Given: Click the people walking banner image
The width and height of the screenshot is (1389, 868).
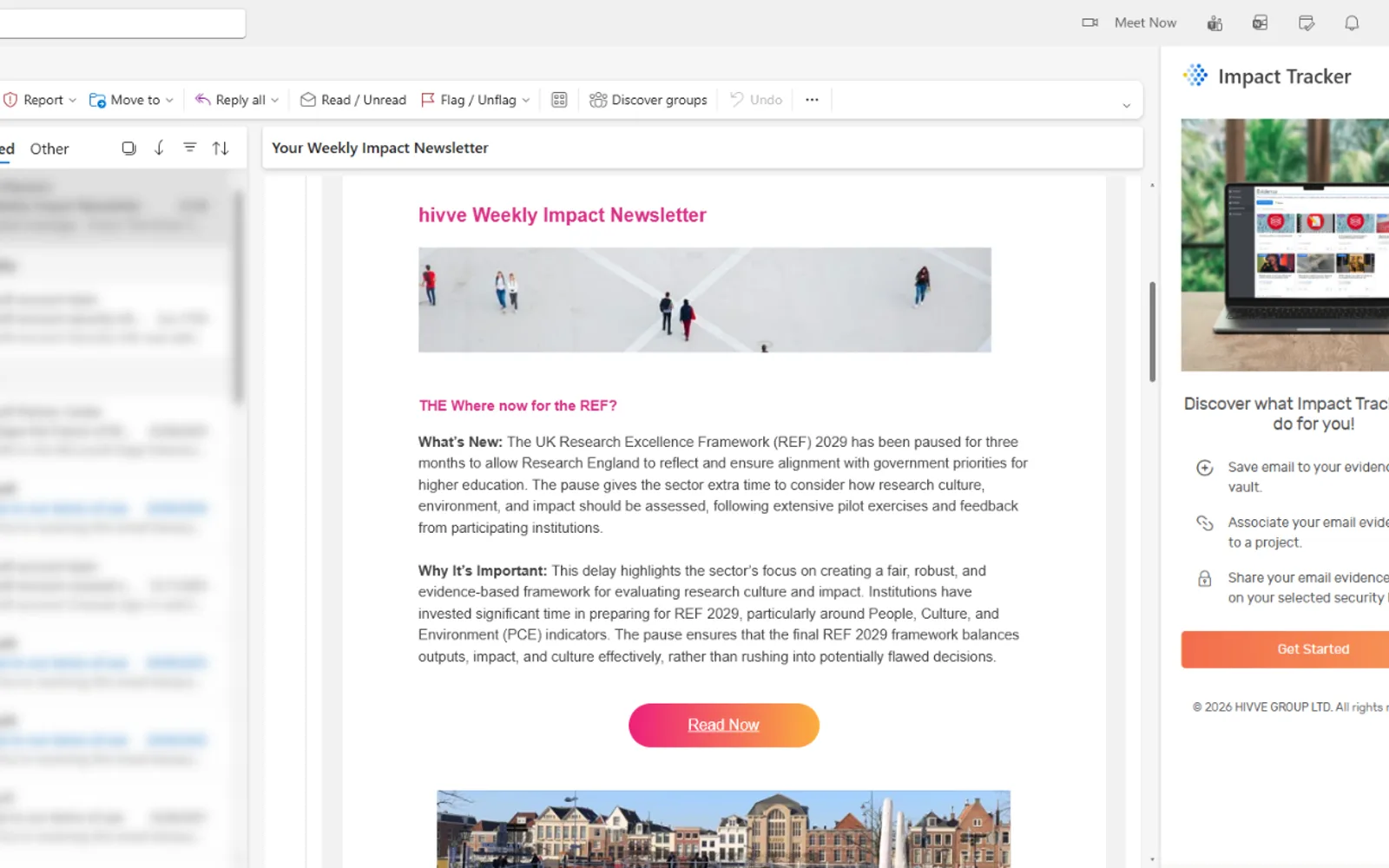Looking at the screenshot, I should pyautogui.click(x=705, y=299).
